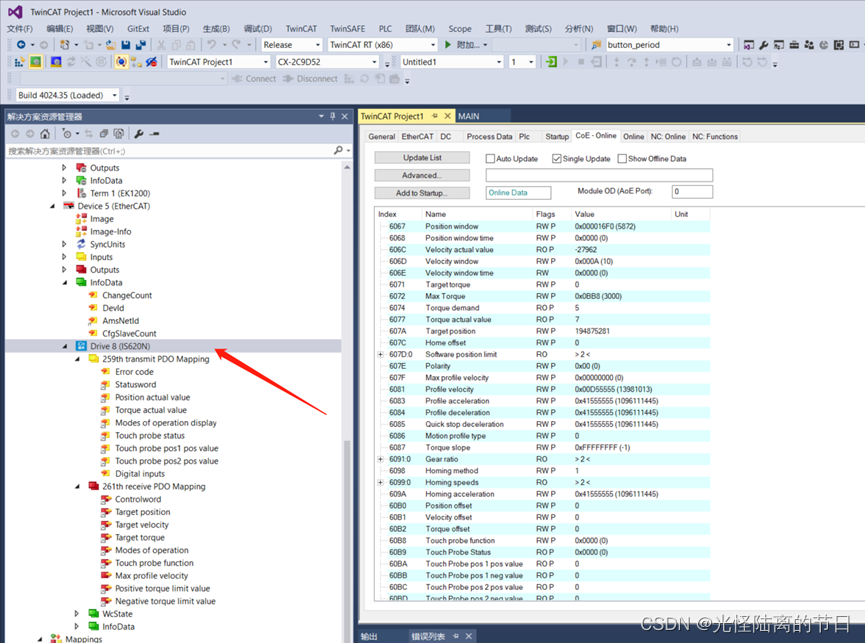Expand the SyncUnits tree node
The height and width of the screenshot is (643, 865).
coord(64,244)
